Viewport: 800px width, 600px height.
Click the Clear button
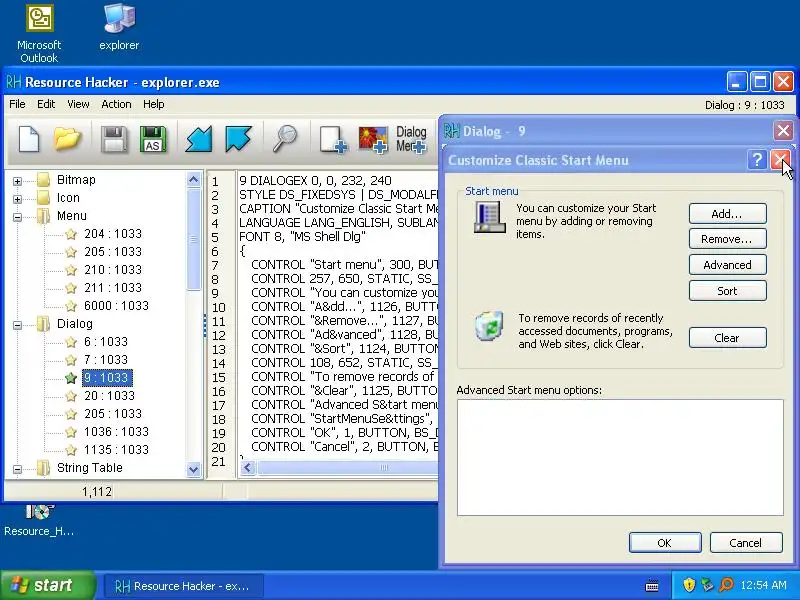tap(728, 338)
